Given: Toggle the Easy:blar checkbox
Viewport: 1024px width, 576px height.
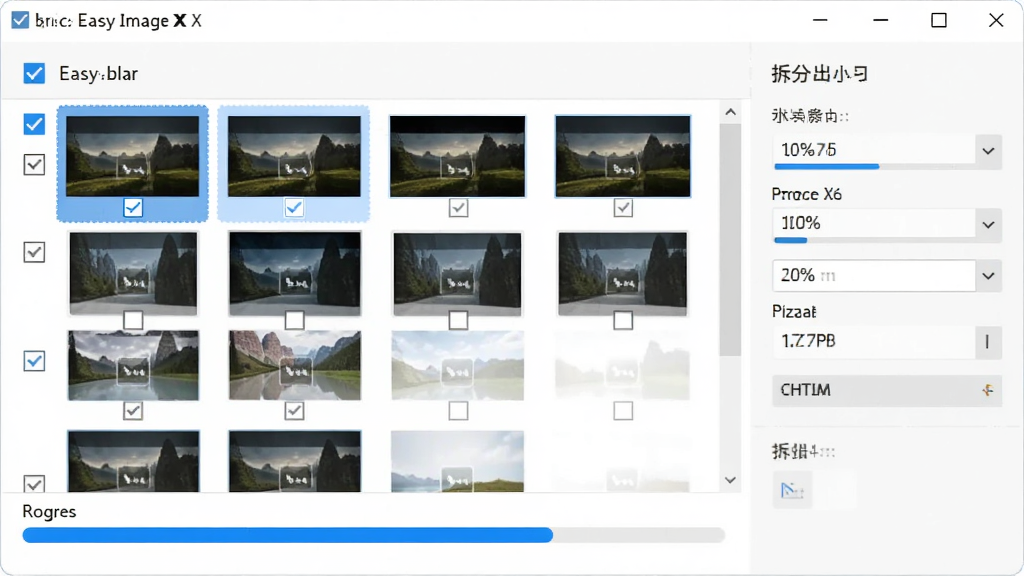Looking at the screenshot, I should click(x=34, y=73).
